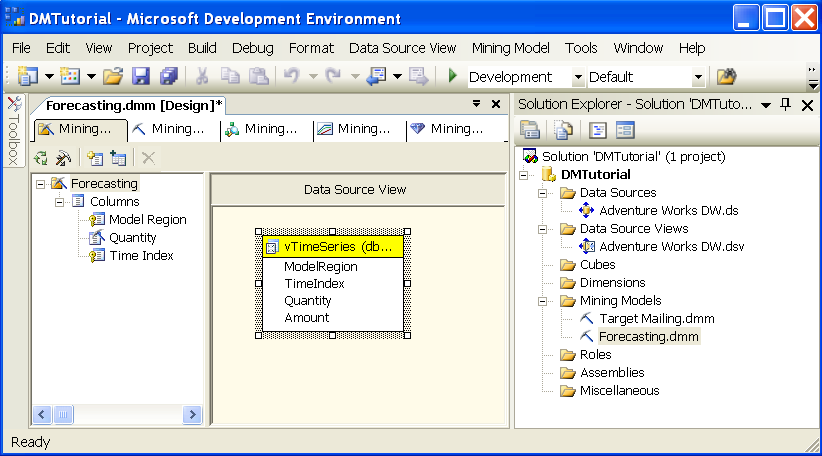This screenshot has width=822, height=456.
Task: Click the Add New Item toolbar icon
Action: (x=70, y=77)
